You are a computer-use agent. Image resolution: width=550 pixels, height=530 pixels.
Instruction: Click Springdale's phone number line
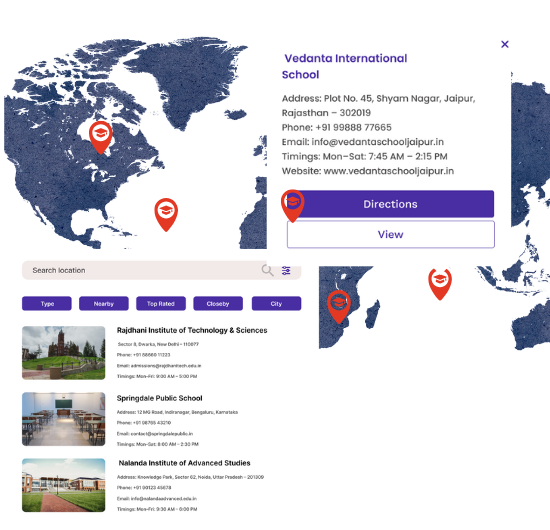pos(144,423)
